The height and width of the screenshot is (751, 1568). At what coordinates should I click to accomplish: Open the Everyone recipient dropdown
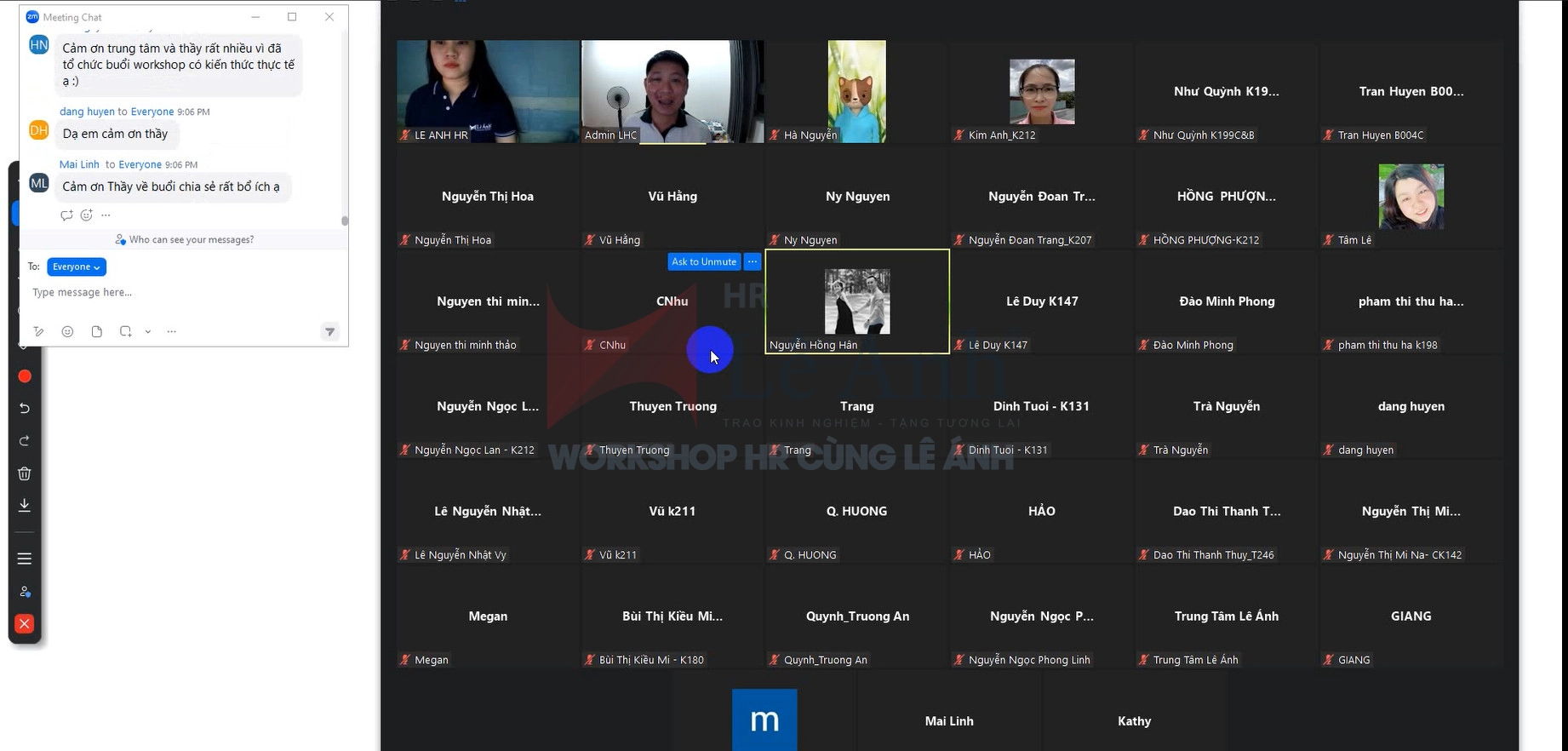click(x=76, y=267)
